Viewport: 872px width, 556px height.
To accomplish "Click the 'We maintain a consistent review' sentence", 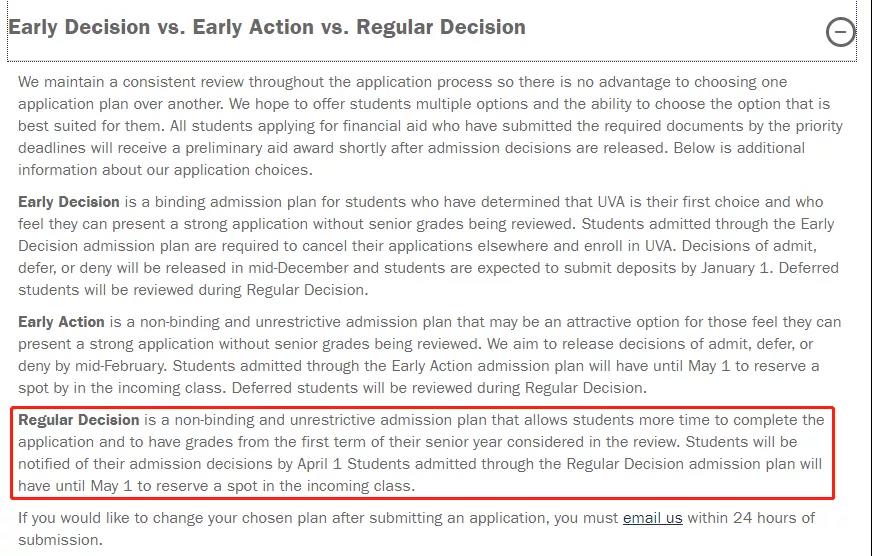I will point(150,82).
